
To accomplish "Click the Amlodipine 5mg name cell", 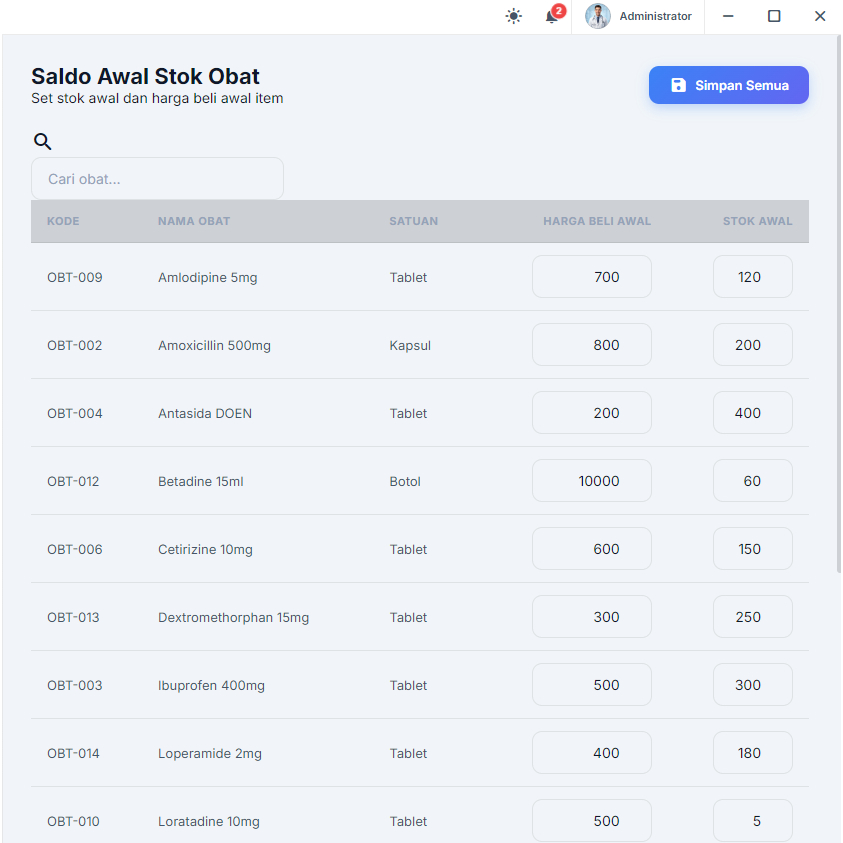I will pos(208,277).
